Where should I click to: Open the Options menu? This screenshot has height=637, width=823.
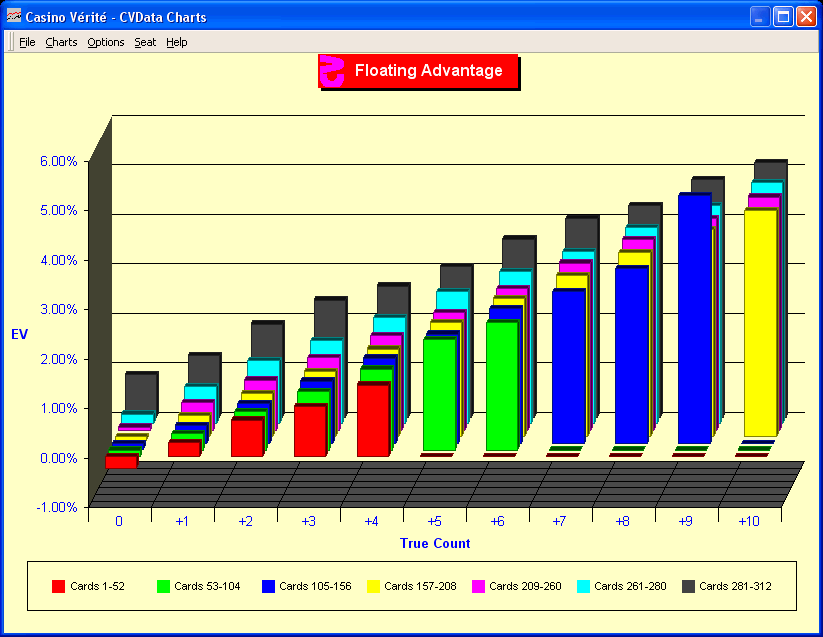(105, 42)
